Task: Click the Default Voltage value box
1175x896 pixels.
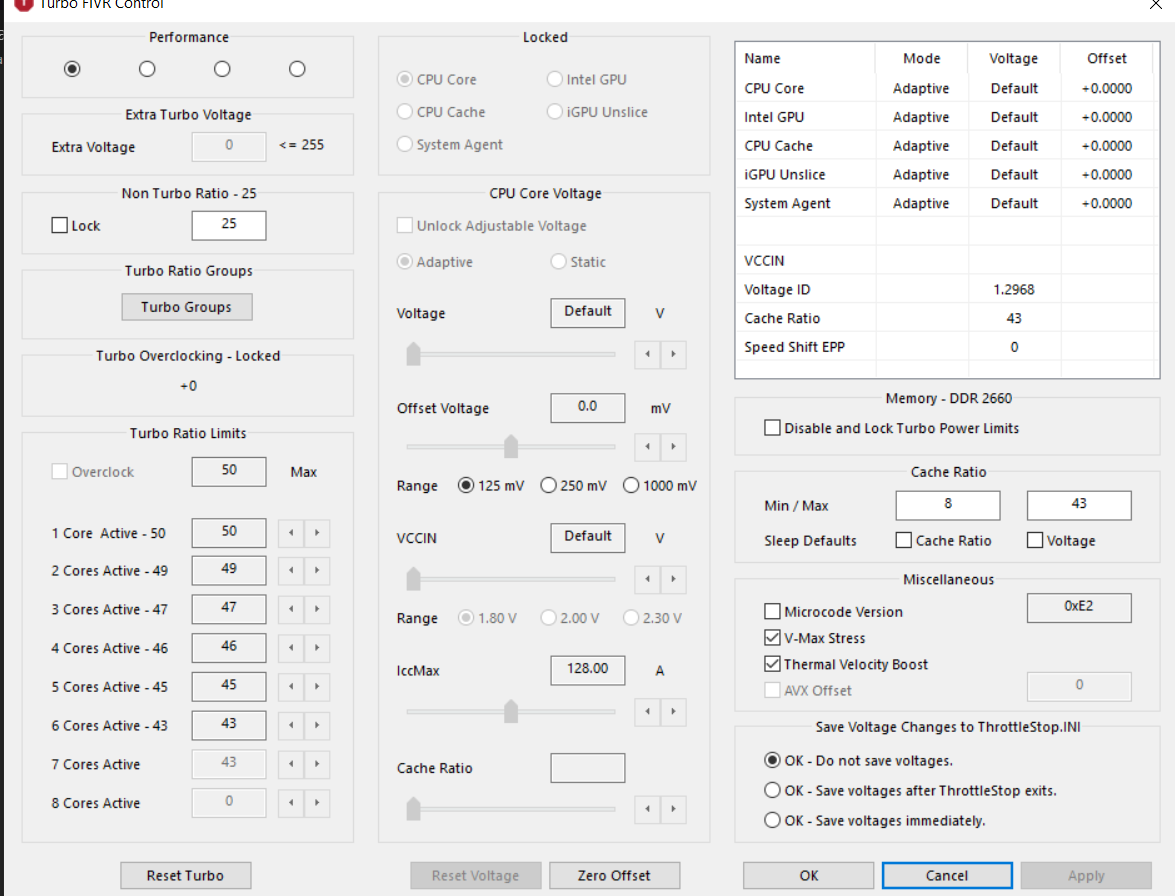Action: [x=588, y=312]
